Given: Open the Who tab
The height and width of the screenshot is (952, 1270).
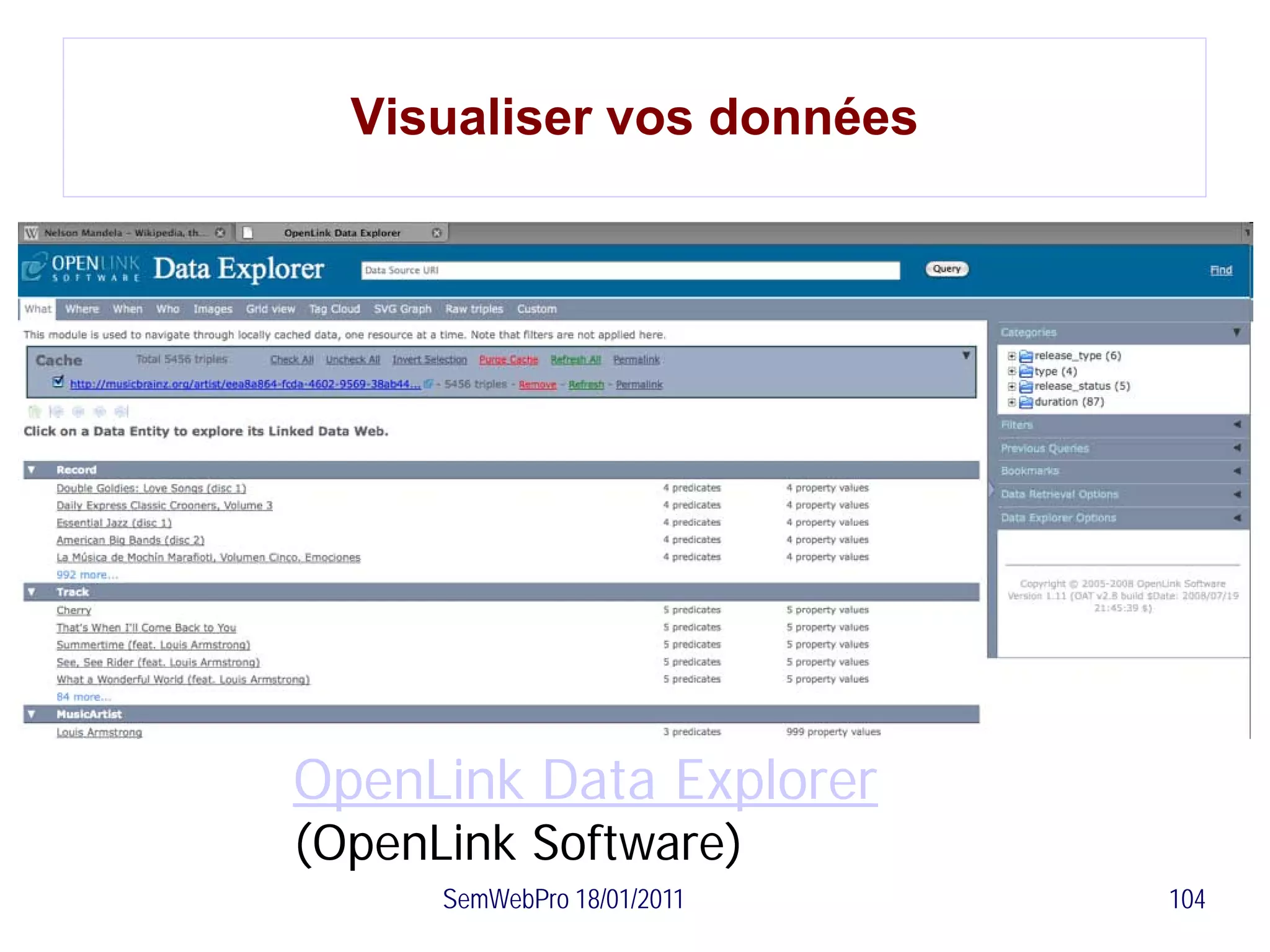Looking at the screenshot, I should 167,309.
